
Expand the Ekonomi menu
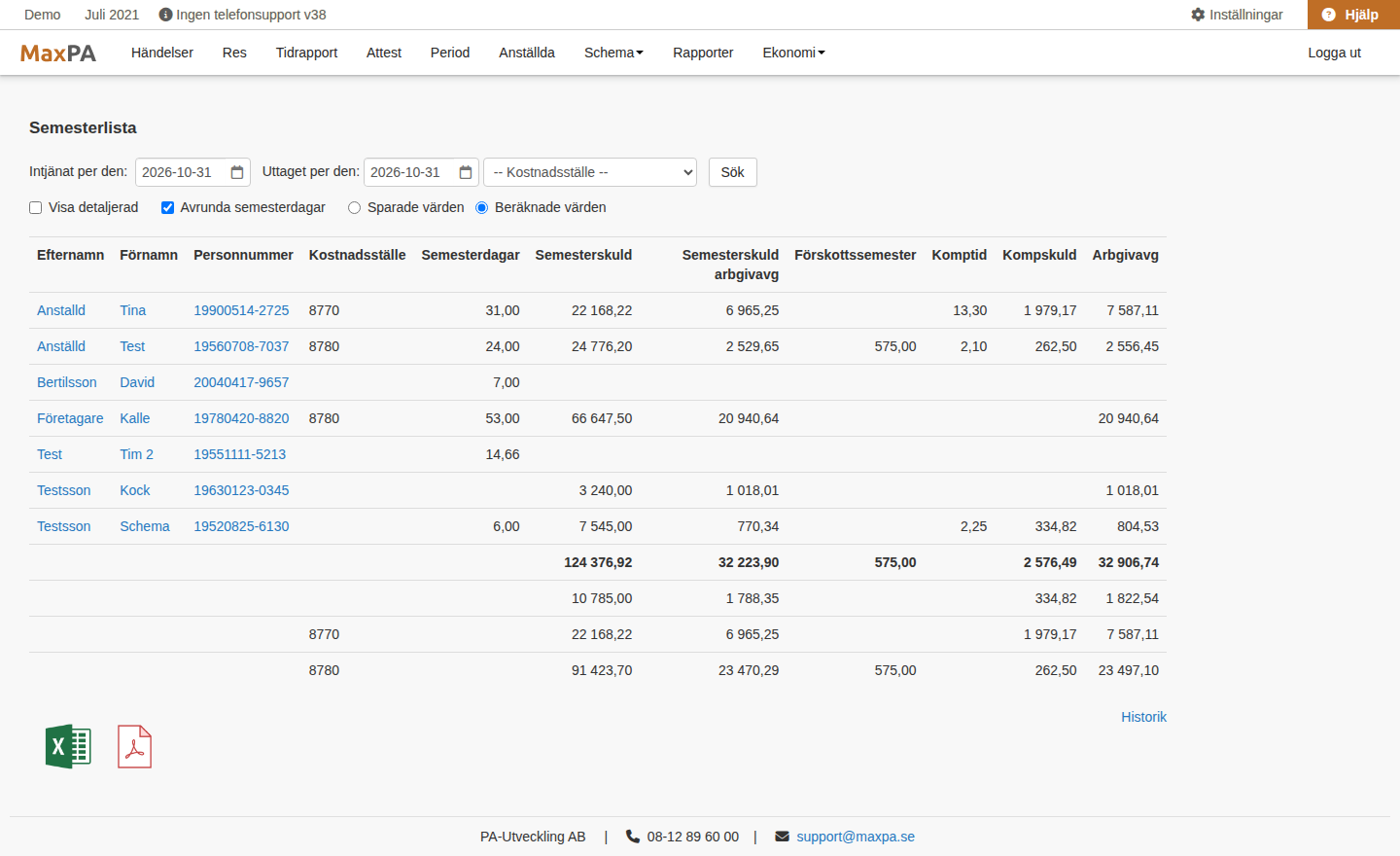pyautogui.click(x=793, y=53)
